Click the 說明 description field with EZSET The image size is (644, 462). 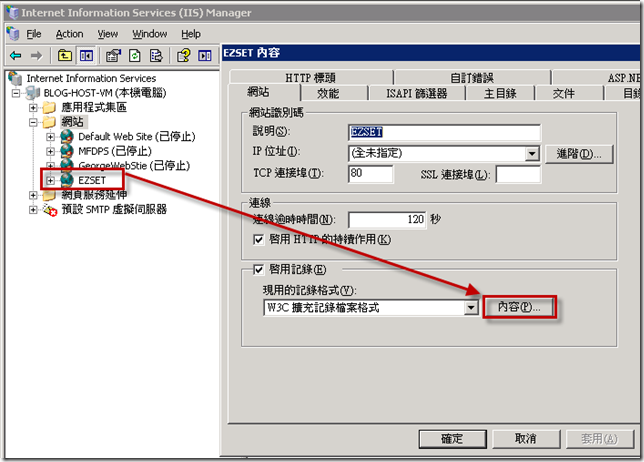point(444,132)
